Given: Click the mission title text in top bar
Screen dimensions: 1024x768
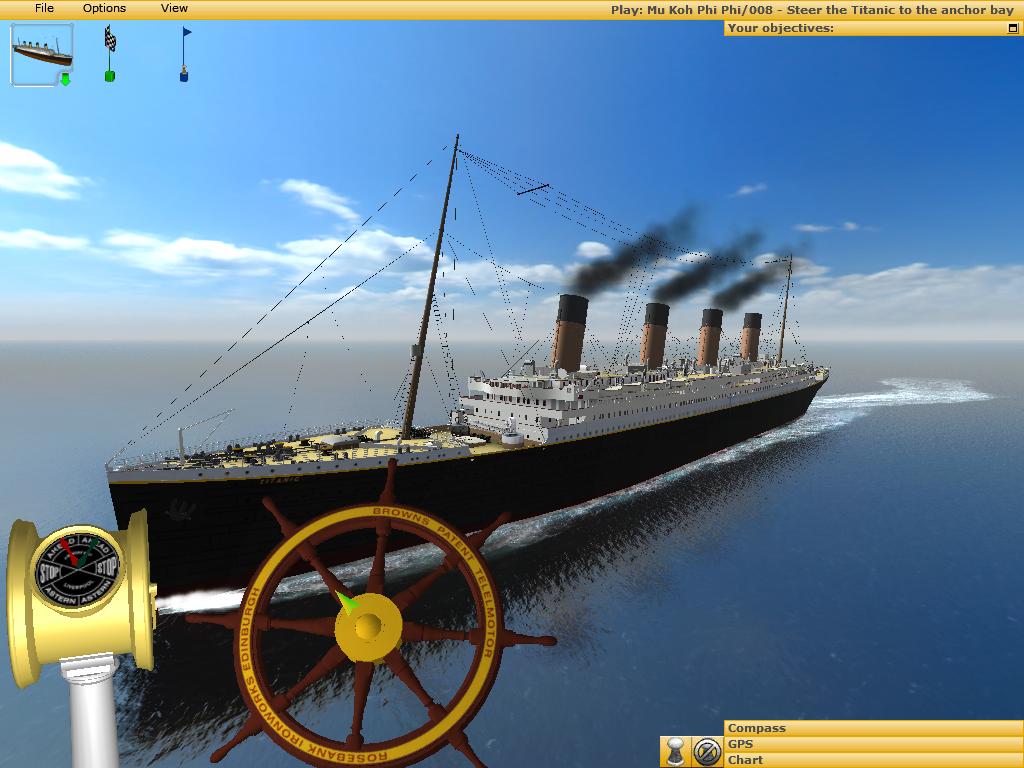Looking at the screenshot, I should pos(812,10).
